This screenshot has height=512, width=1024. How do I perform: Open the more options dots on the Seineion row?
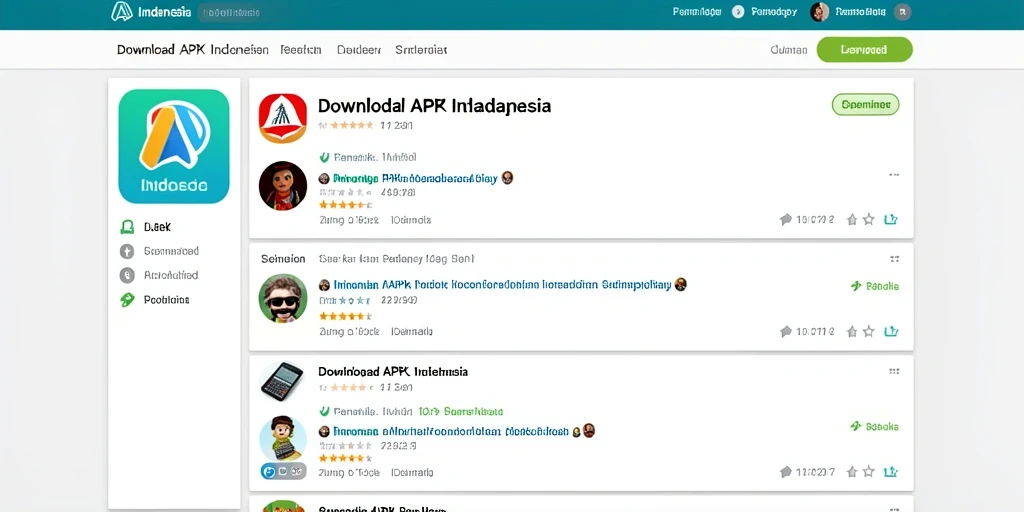pyautogui.click(x=894, y=259)
